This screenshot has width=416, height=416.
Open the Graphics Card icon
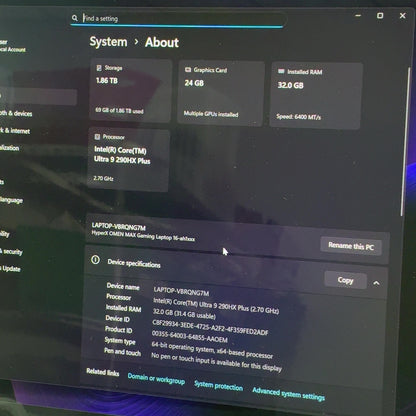(188, 70)
